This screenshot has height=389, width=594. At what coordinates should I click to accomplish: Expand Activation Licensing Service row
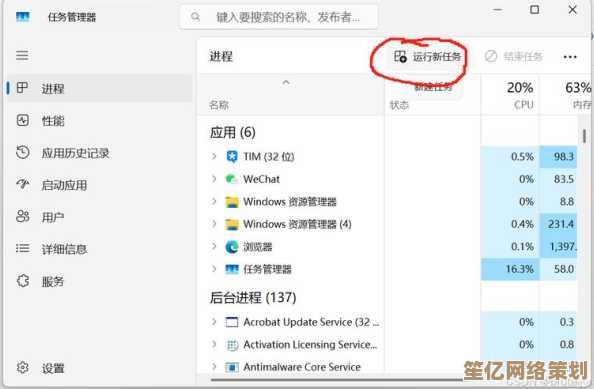tap(214, 344)
